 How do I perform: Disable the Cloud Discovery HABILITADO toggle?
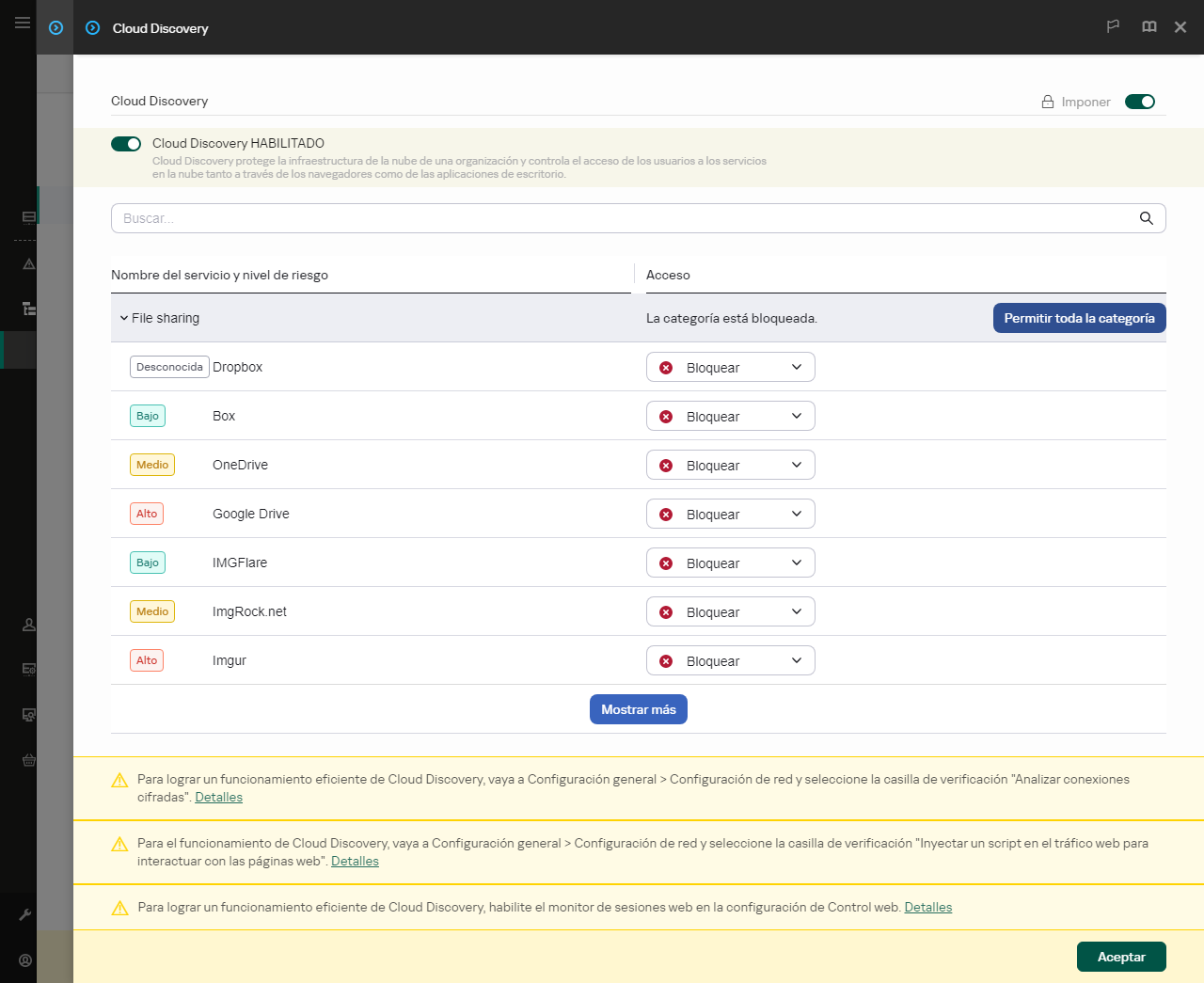tap(125, 143)
